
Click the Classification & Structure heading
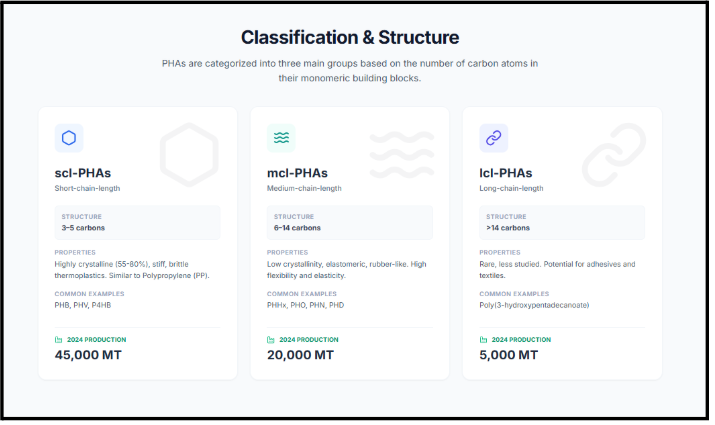click(350, 38)
